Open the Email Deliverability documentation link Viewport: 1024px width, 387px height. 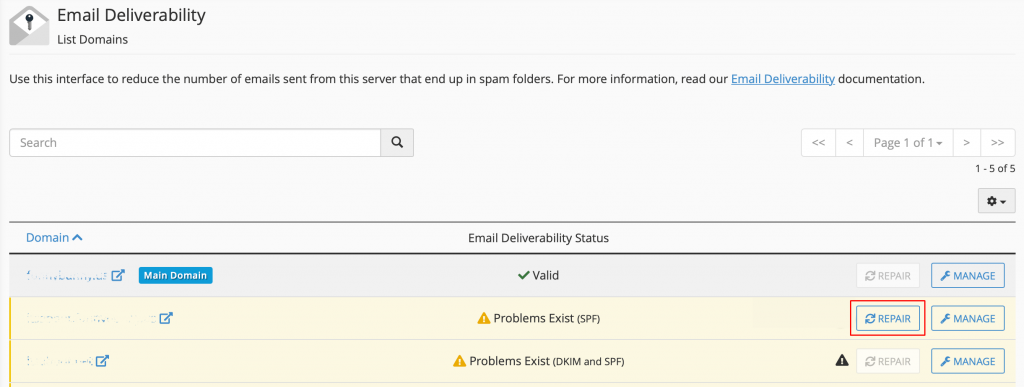(x=783, y=80)
